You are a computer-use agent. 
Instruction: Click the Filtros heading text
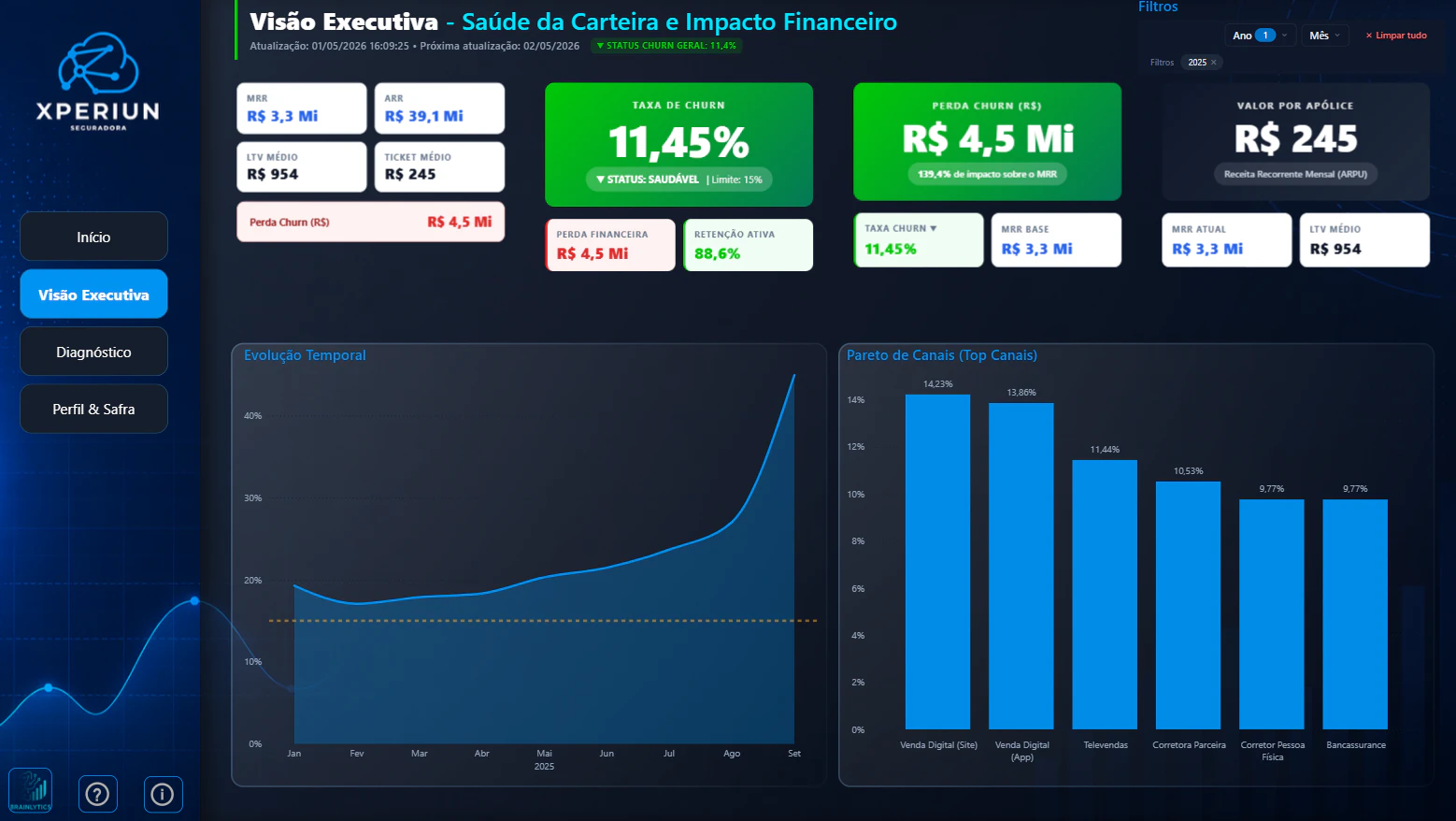1158,7
